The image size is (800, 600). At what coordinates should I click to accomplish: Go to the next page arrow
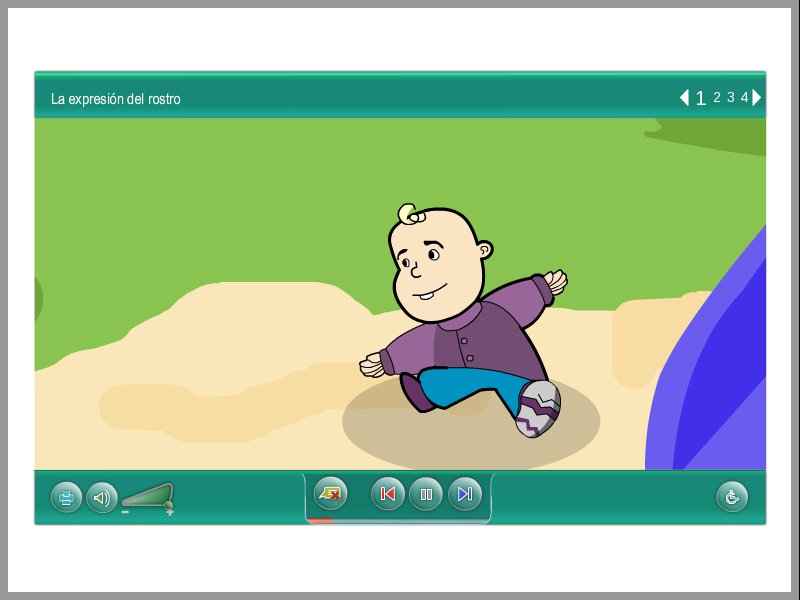[x=757, y=97]
